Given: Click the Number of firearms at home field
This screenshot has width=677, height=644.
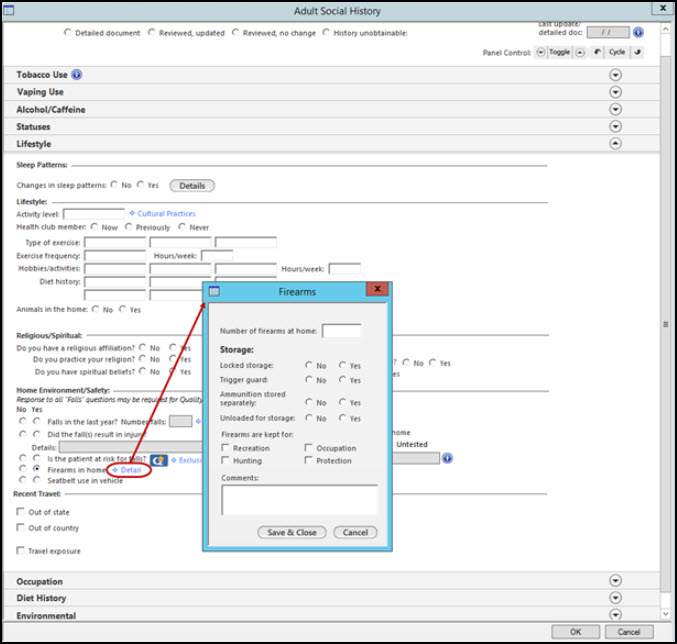Looking at the screenshot, I should [x=342, y=331].
